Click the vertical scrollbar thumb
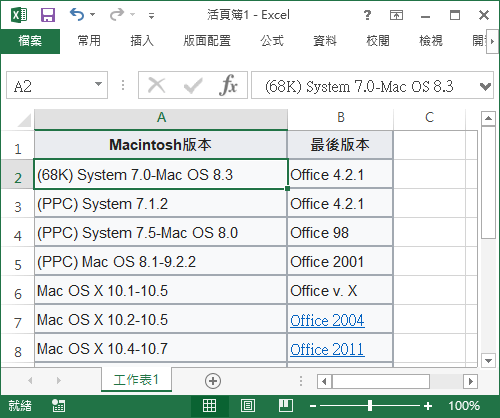This screenshot has height=418, width=500. [488, 182]
